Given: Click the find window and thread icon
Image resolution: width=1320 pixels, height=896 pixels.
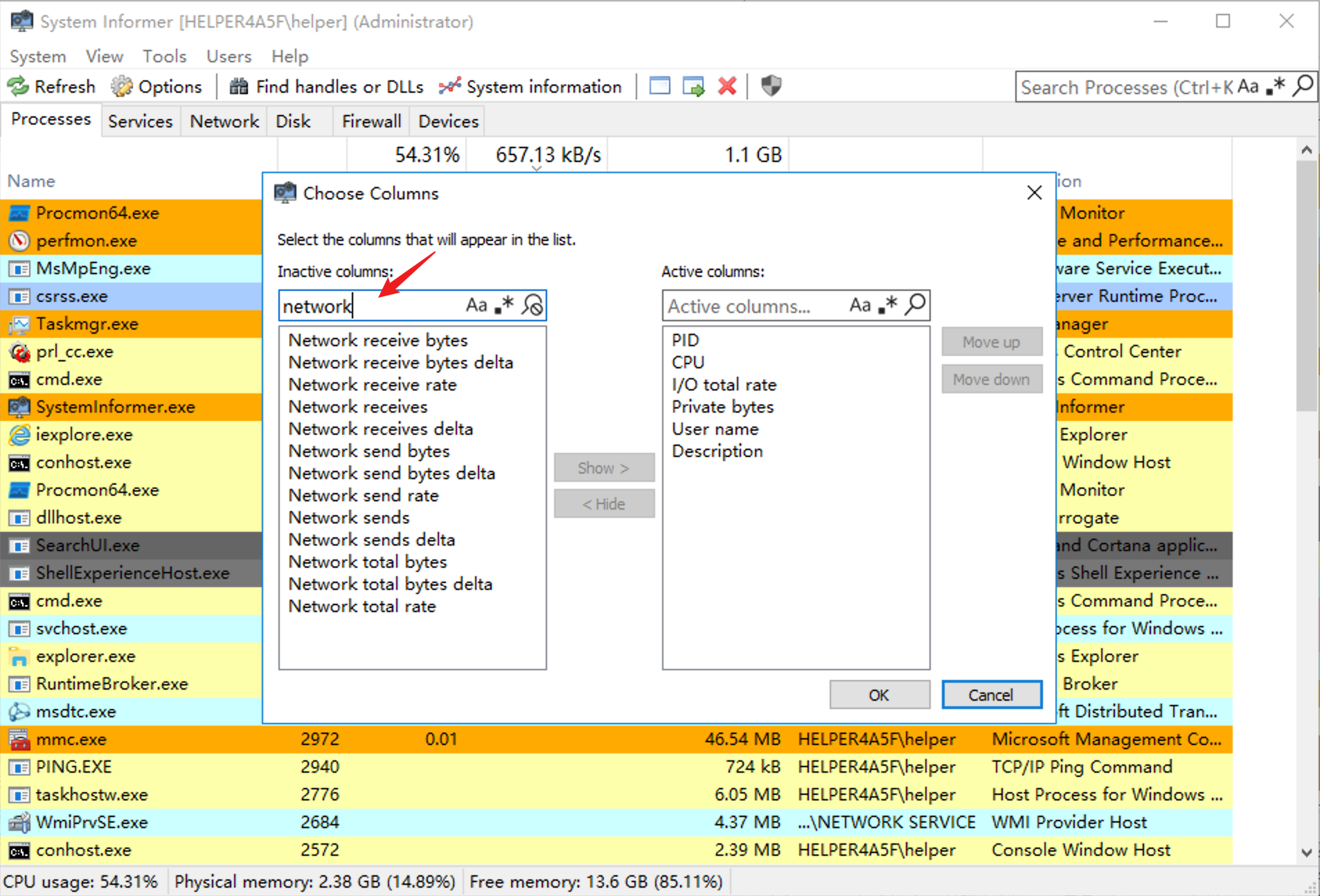Looking at the screenshot, I should (693, 87).
